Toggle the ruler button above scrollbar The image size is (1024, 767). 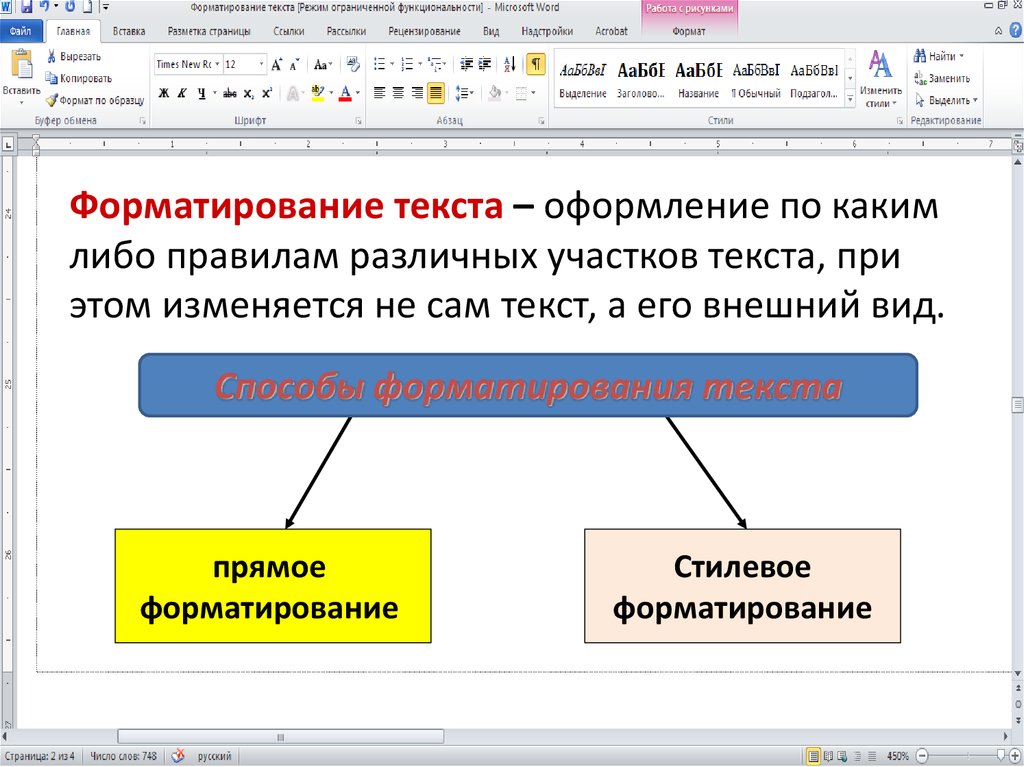tap(1017, 144)
